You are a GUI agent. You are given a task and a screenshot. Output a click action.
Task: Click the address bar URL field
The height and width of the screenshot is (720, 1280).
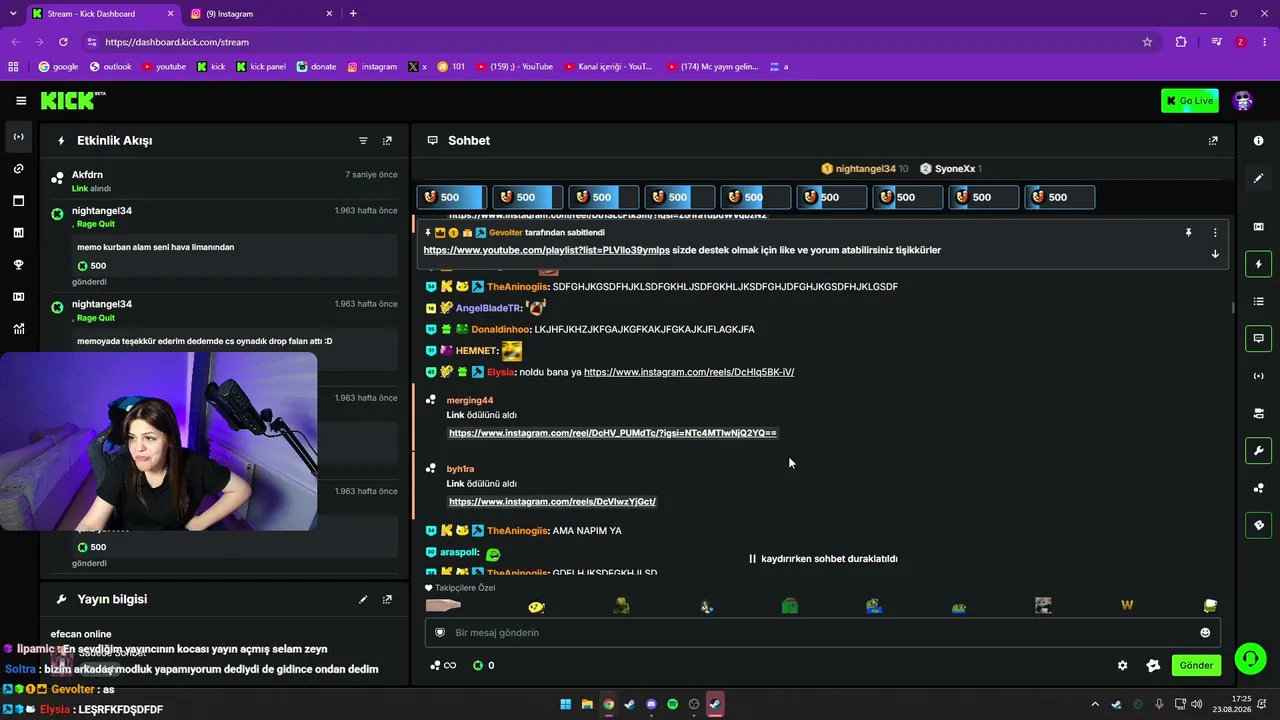point(620,42)
